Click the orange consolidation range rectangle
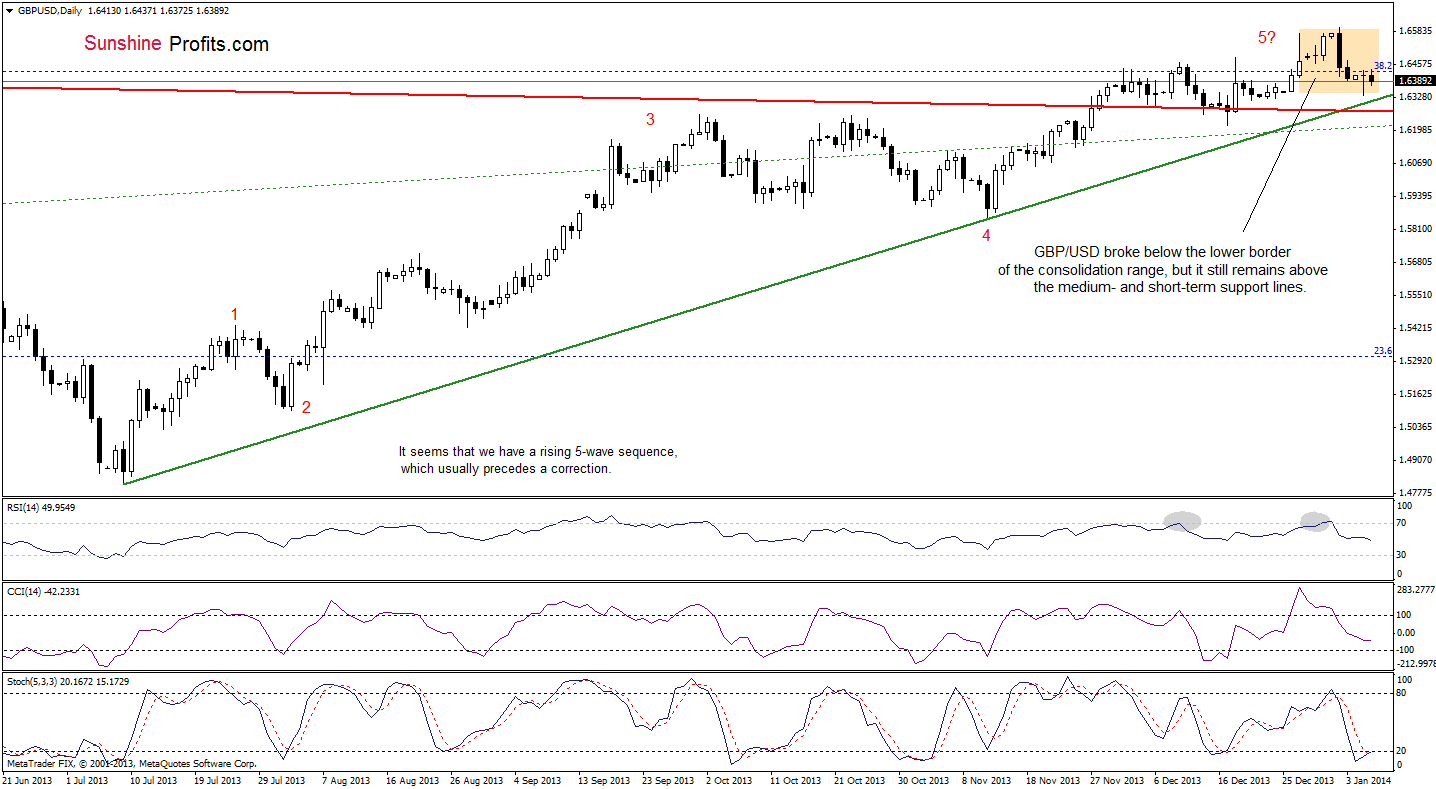Screen dimensions: 1436x789 [1339, 62]
